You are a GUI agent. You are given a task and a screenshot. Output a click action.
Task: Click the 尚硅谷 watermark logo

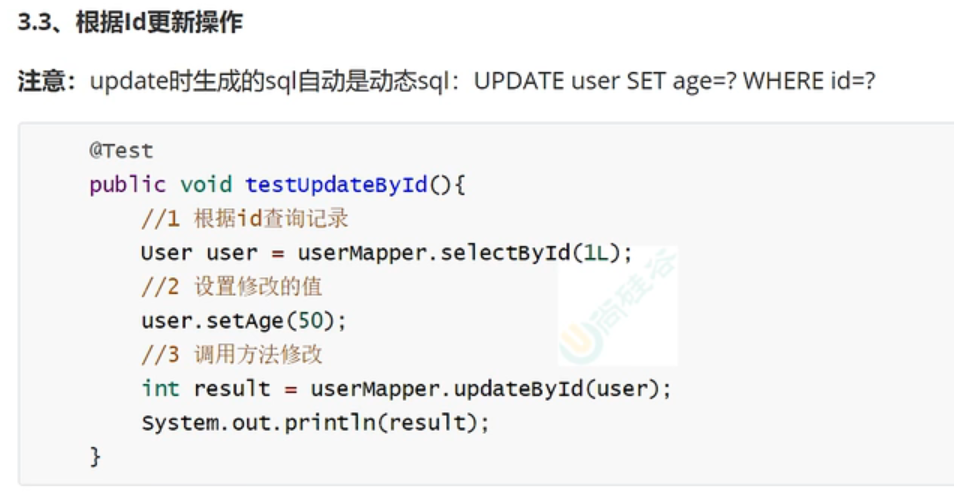click(x=618, y=306)
